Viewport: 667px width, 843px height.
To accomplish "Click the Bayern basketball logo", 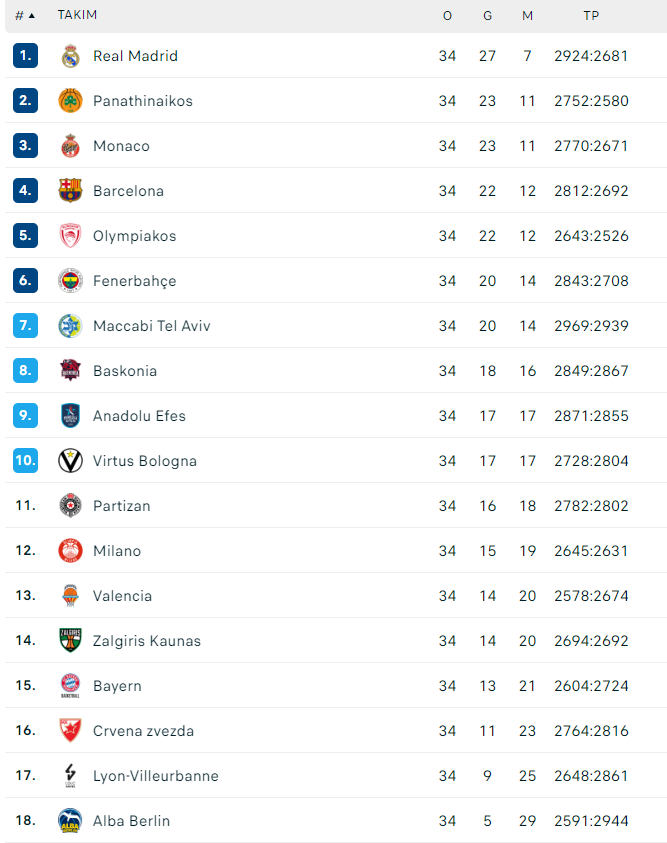I will (x=70, y=685).
